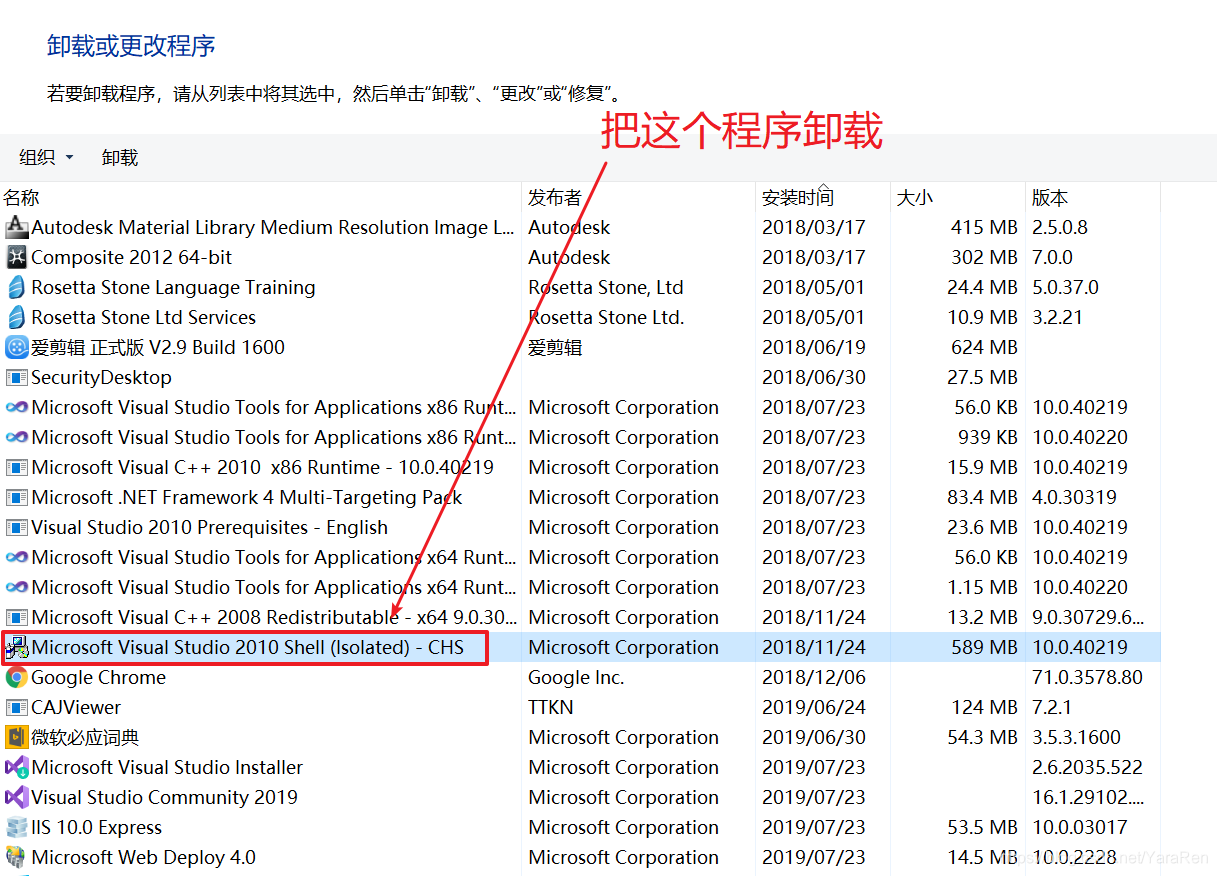This screenshot has height=876, width=1217.
Task: Click the Google Chrome icon
Action: [16, 677]
